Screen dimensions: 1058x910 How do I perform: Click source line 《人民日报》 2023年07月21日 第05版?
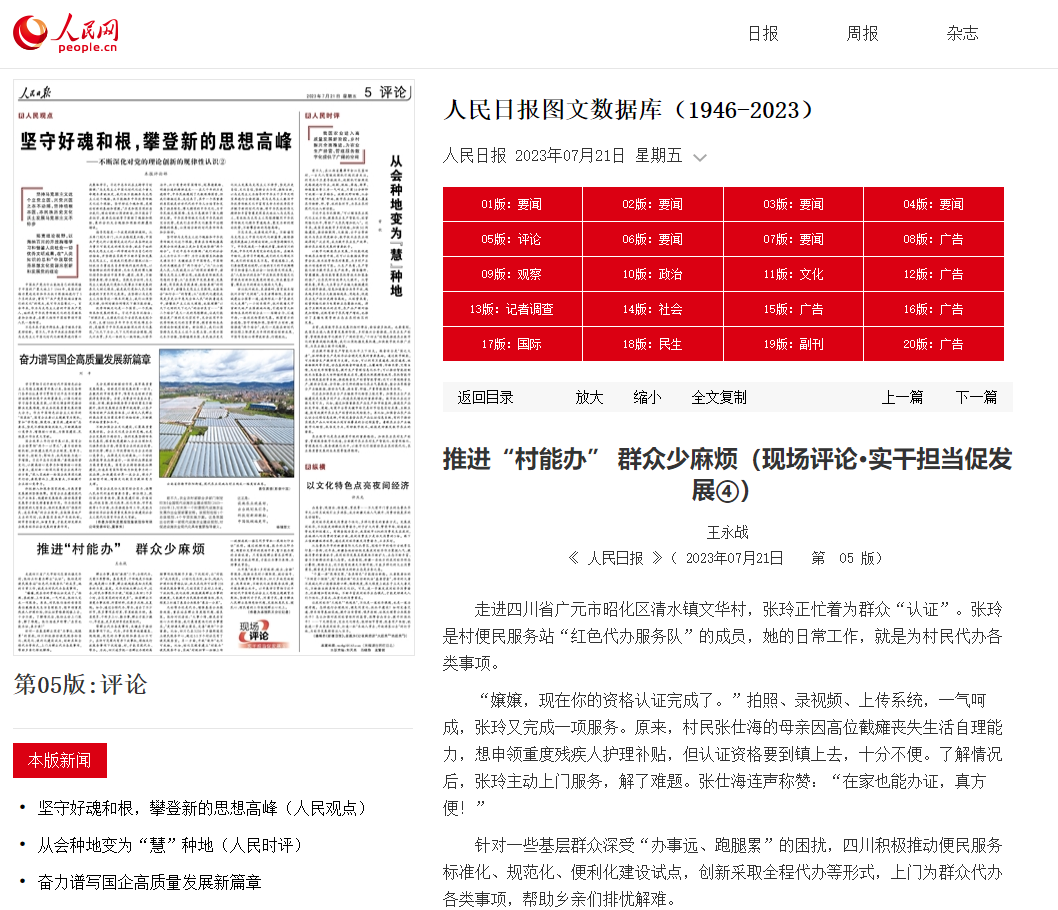tap(726, 558)
